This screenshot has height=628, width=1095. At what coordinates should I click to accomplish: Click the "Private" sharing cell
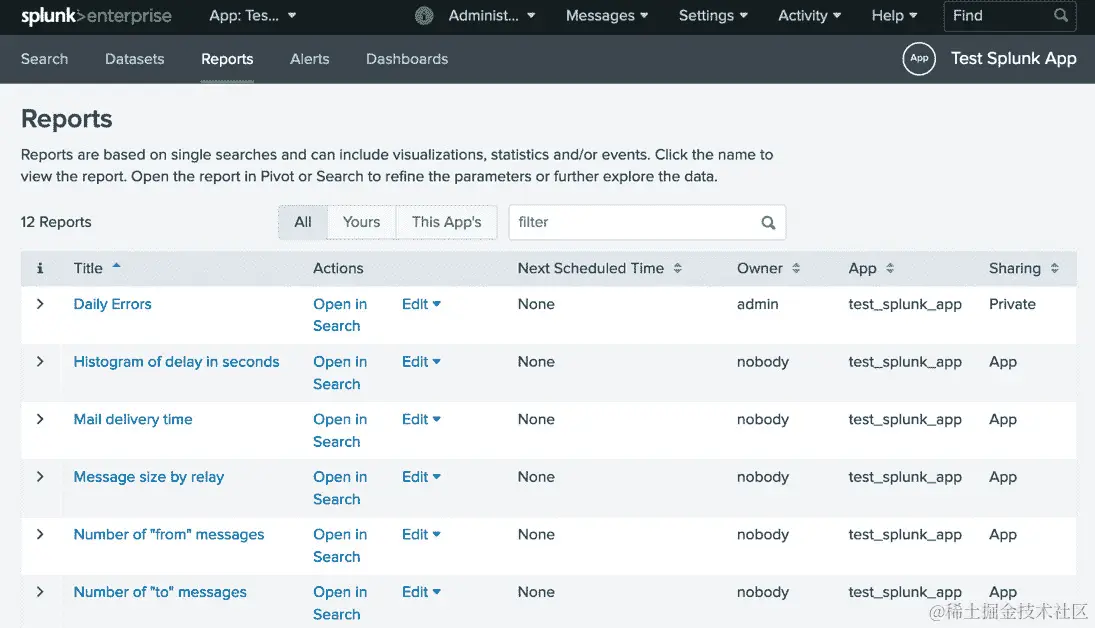1012,304
